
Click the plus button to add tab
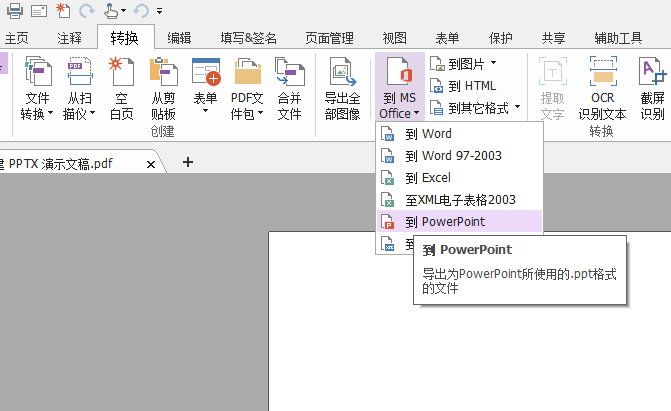click(x=188, y=162)
